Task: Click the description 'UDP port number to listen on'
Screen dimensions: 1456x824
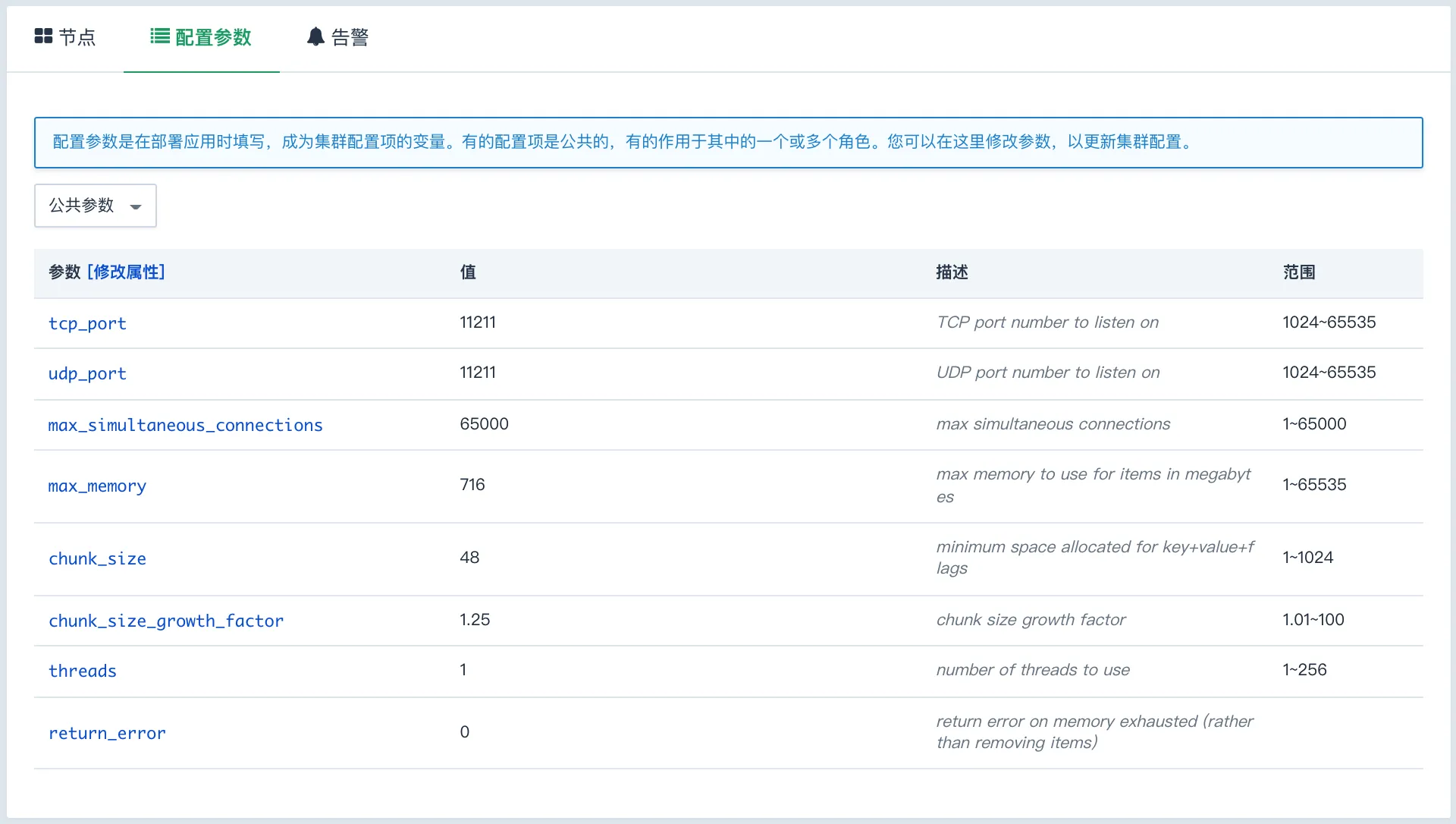Action: coord(1048,372)
